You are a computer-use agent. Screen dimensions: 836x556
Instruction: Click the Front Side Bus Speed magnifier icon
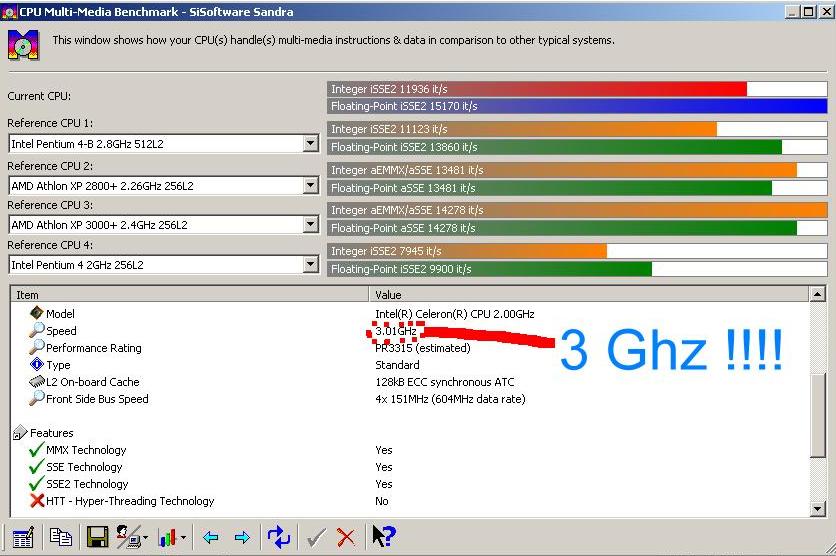[37, 398]
